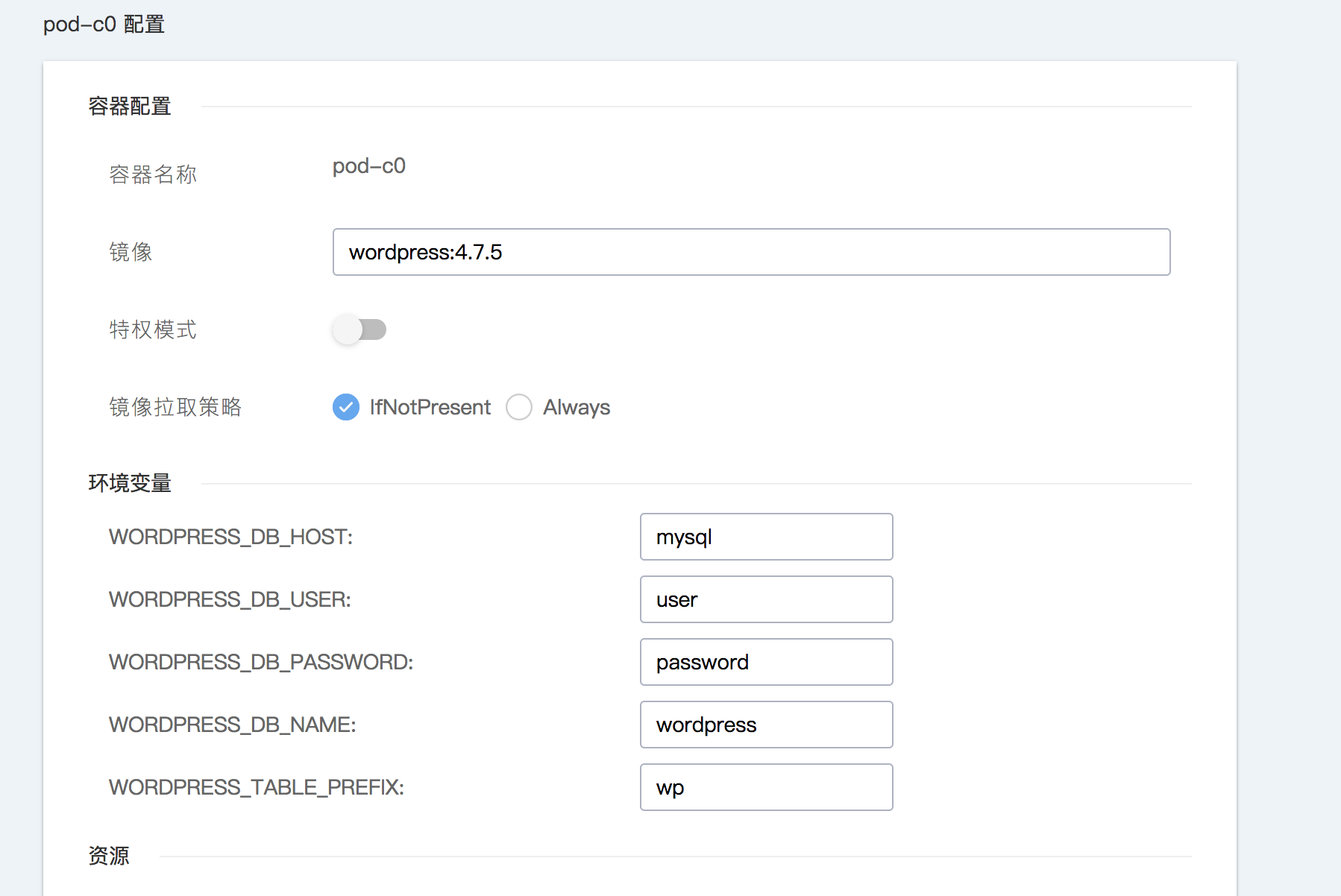This screenshot has height=896, width=1341.
Task: Toggle the 特权模式 privileged mode switch
Action: [x=359, y=329]
